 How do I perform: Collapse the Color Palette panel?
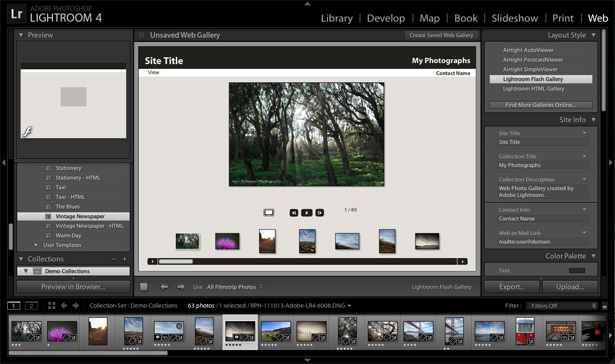[593, 256]
